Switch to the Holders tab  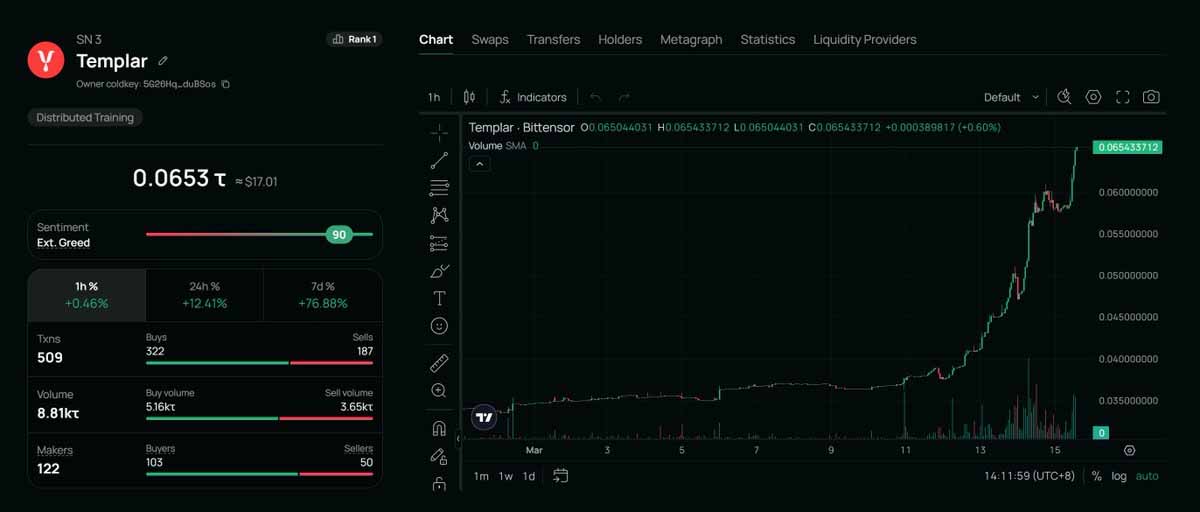620,40
